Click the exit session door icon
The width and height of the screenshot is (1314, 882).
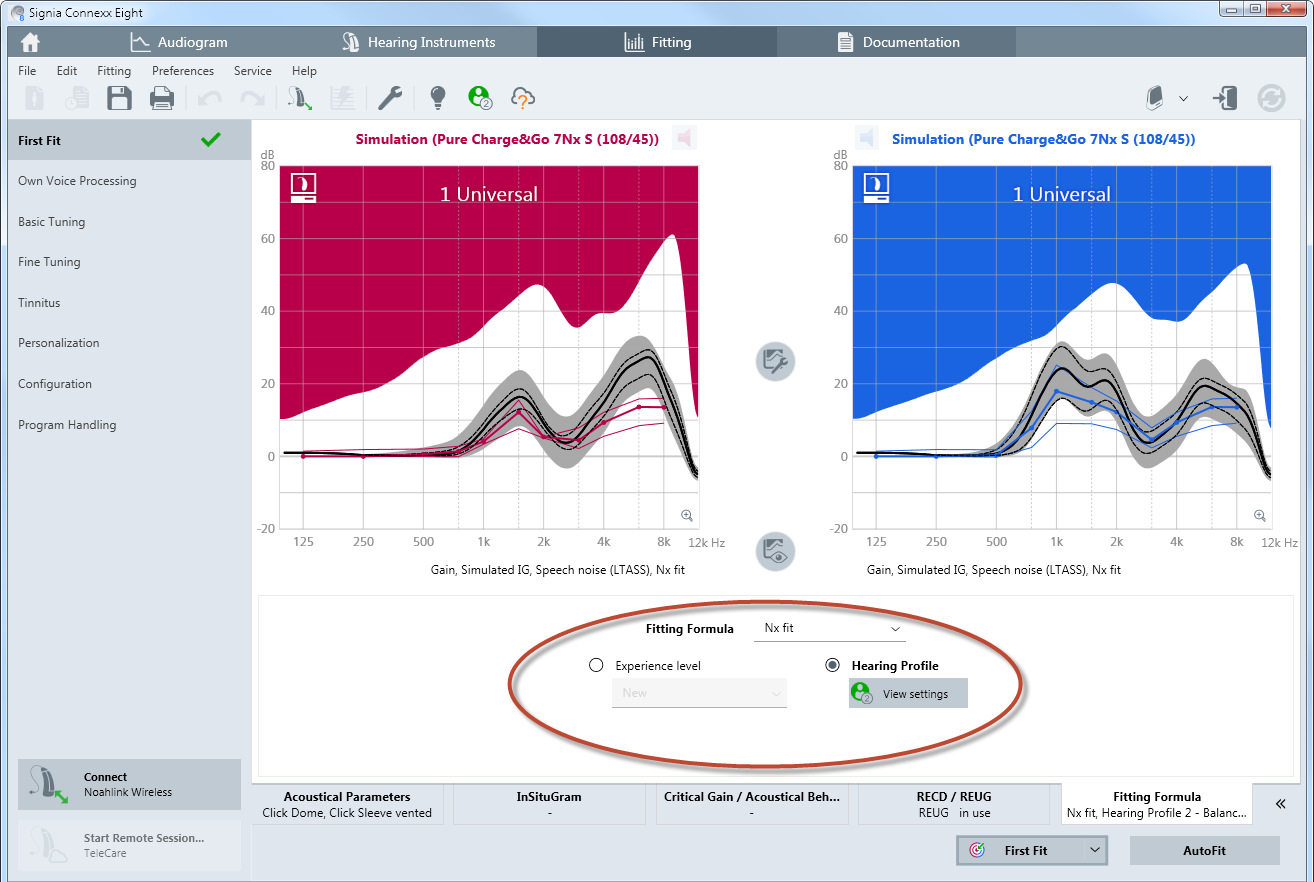click(1225, 98)
